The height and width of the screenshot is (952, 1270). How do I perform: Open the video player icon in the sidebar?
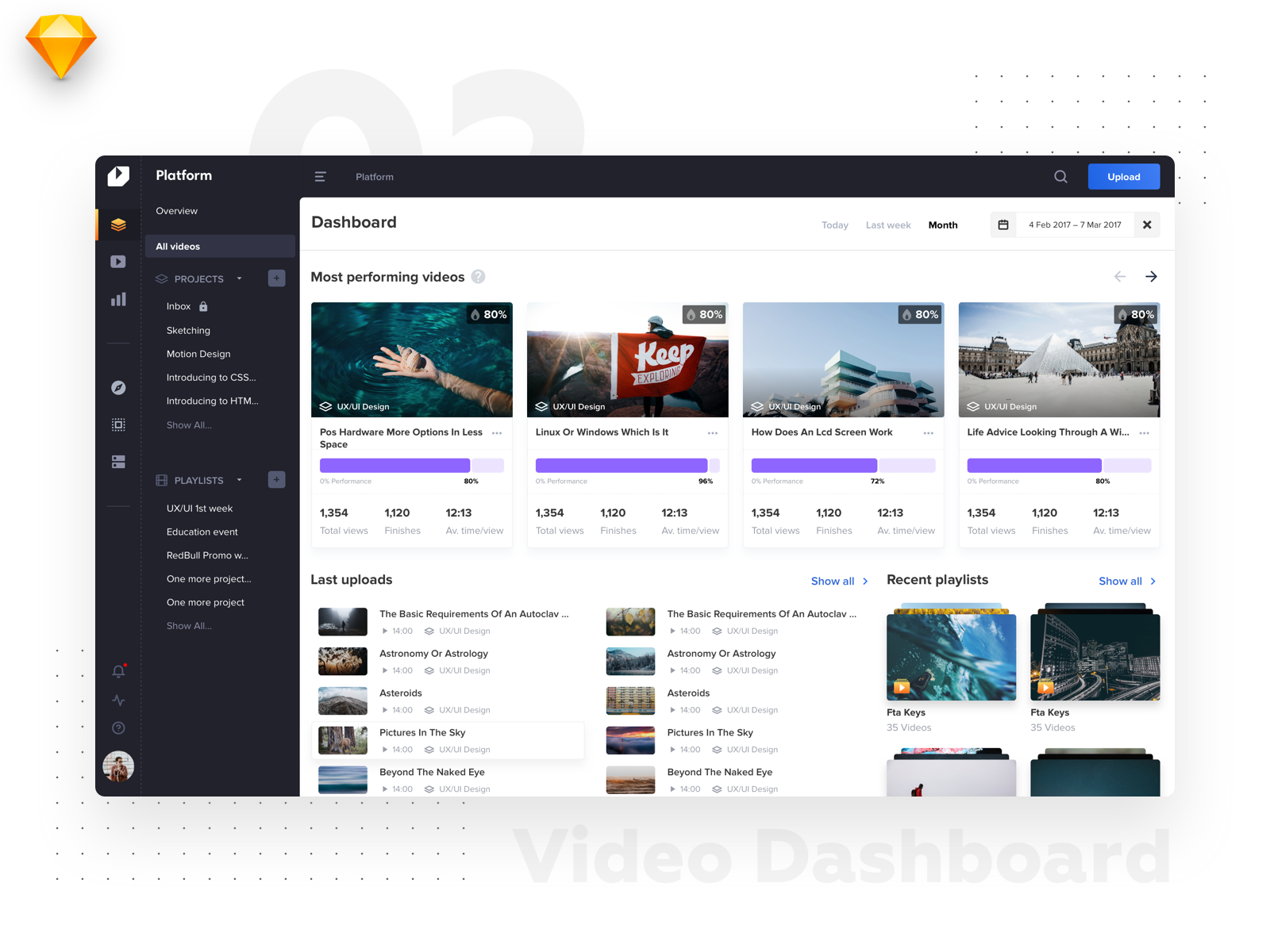click(117, 261)
